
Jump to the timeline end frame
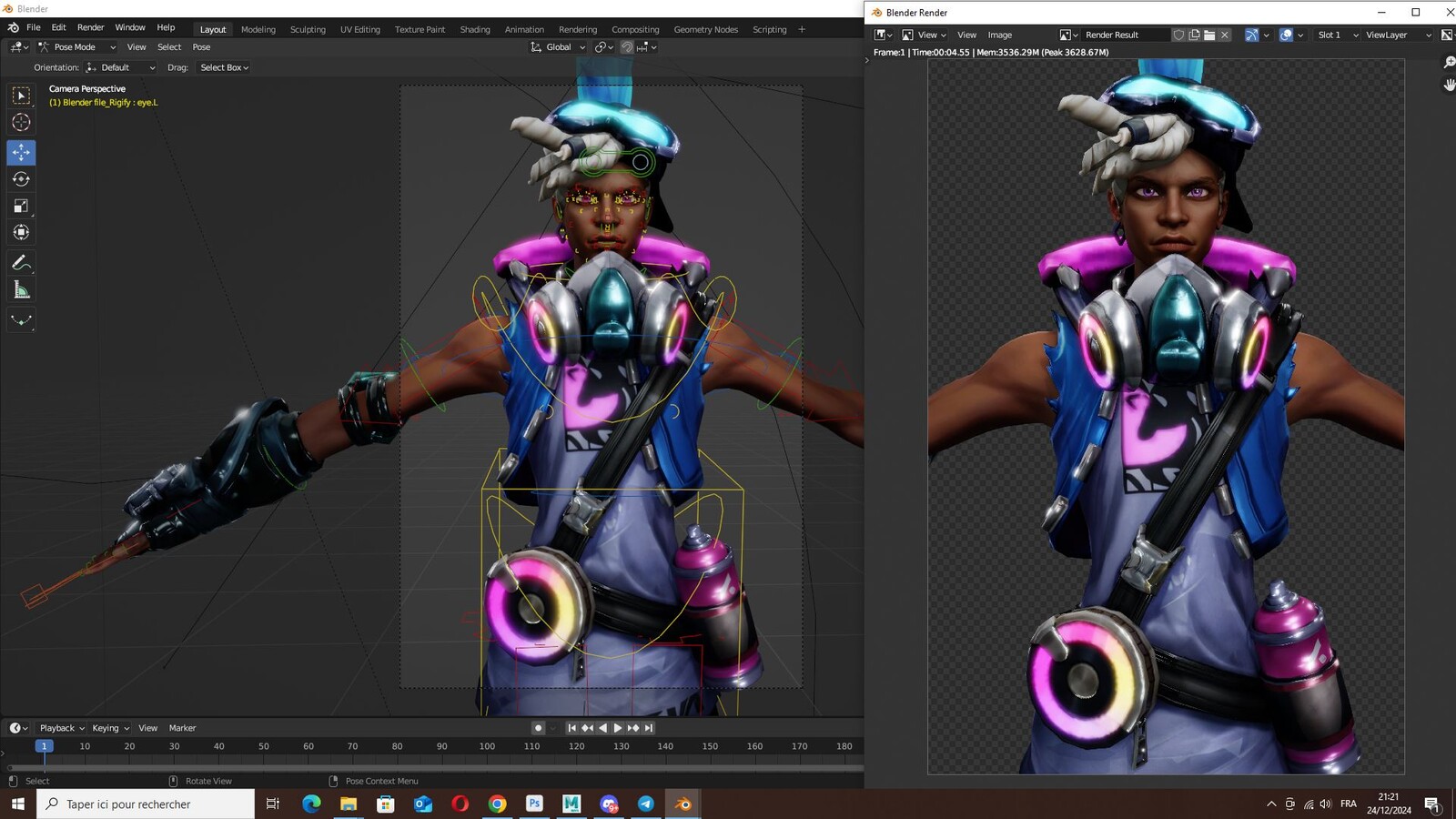coord(649,728)
